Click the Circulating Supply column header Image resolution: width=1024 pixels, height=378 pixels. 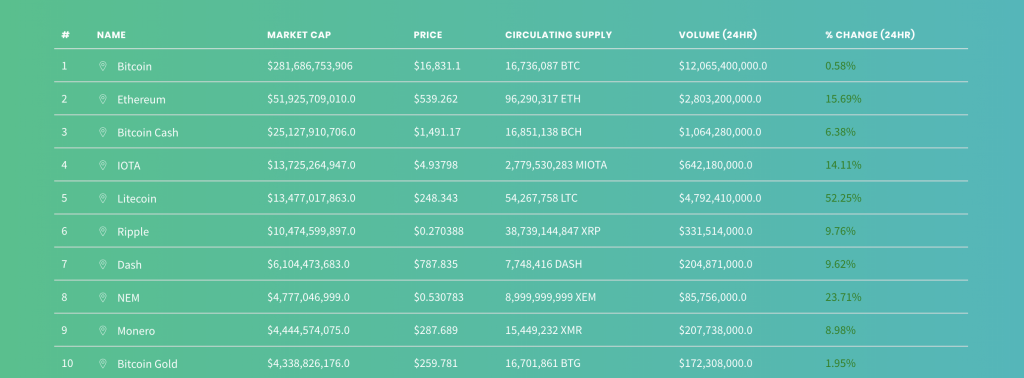tap(558, 35)
